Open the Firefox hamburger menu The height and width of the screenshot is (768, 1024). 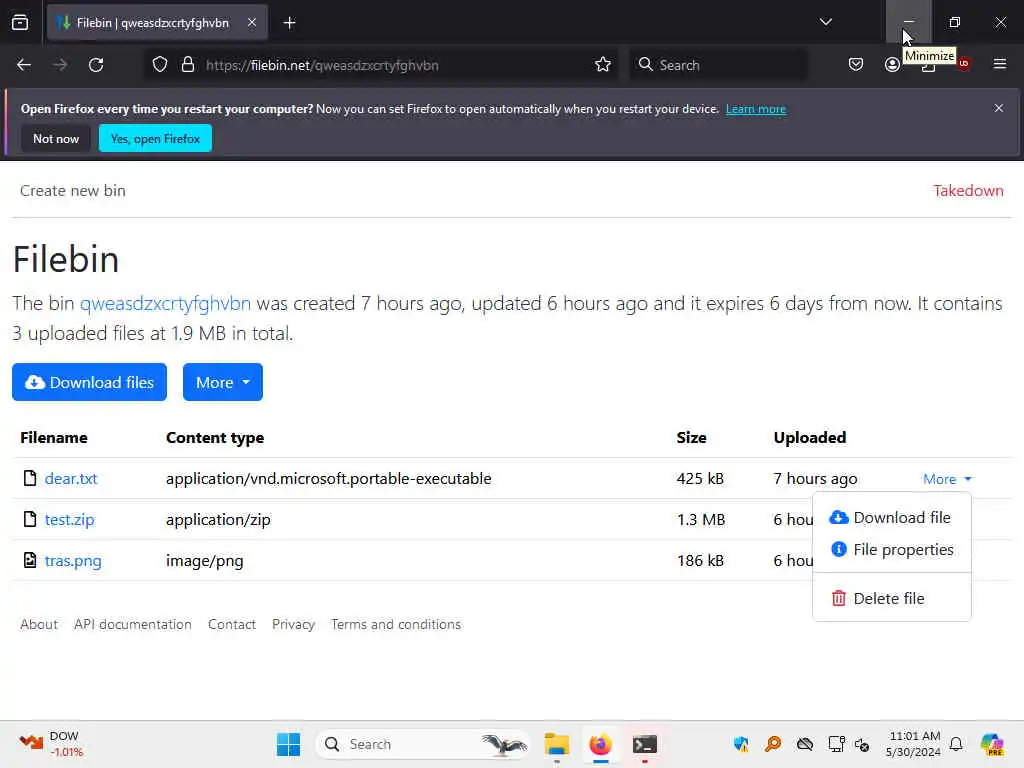1000,64
